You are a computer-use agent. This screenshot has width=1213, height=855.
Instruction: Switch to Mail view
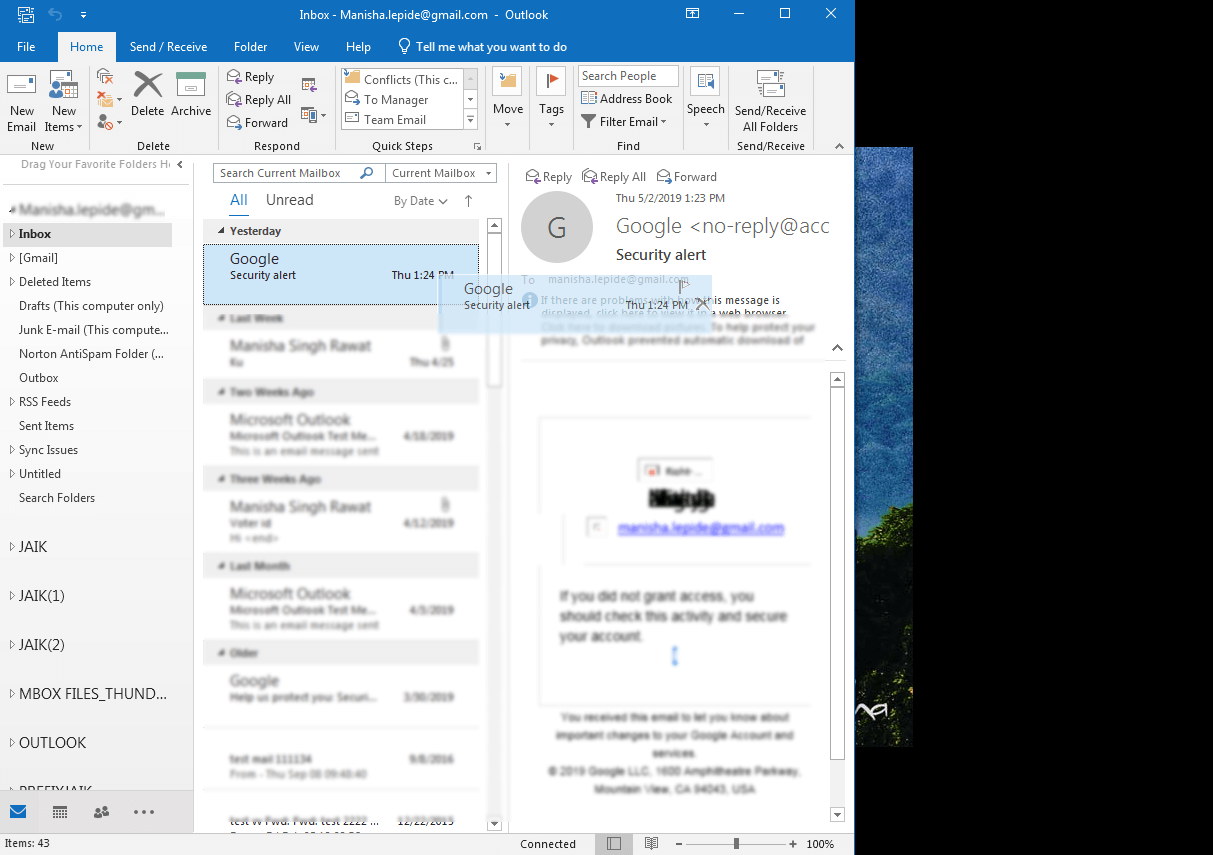pyautogui.click(x=18, y=812)
